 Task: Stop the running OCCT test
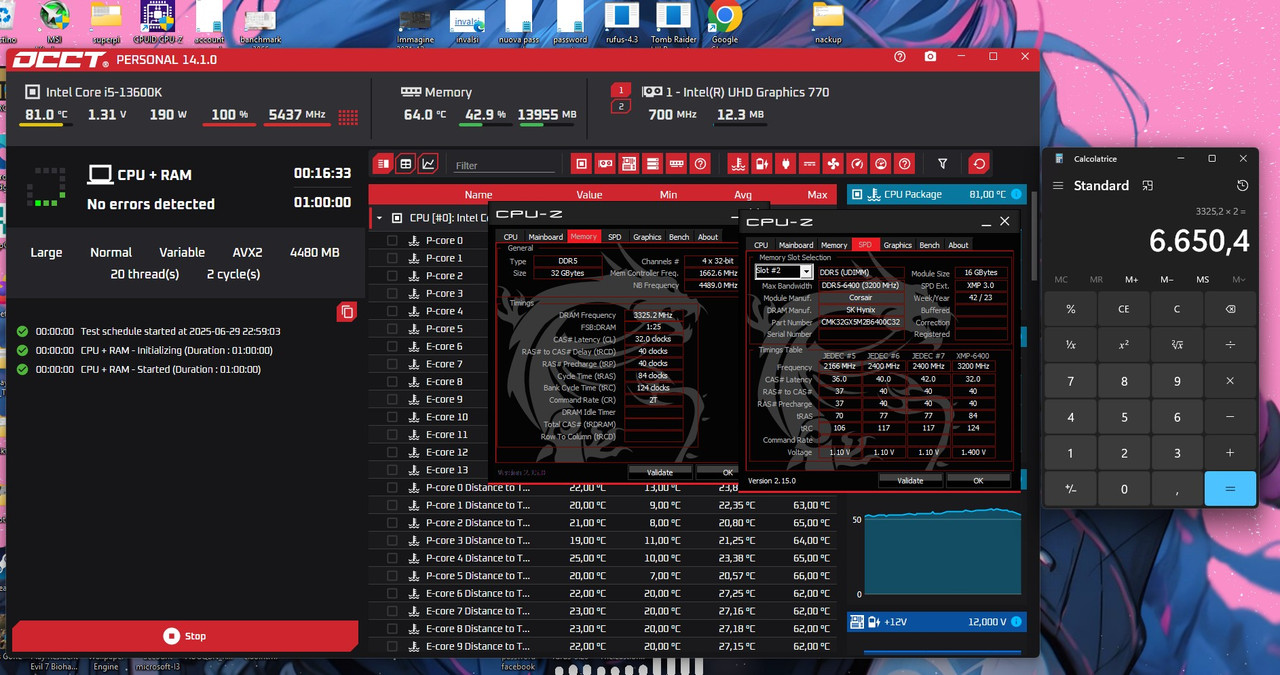click(185, 636)
